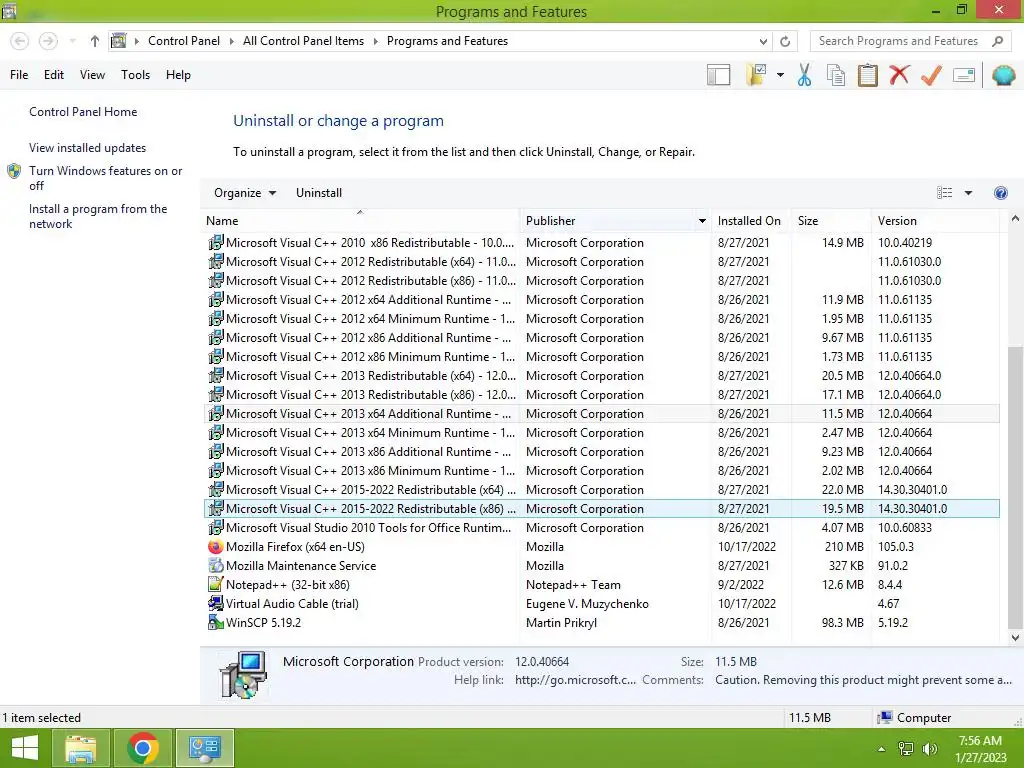1024x768 pixels.
Task: Select the Virtual Audio Cable (trial) icon
Action: click(x=216, y=603)
